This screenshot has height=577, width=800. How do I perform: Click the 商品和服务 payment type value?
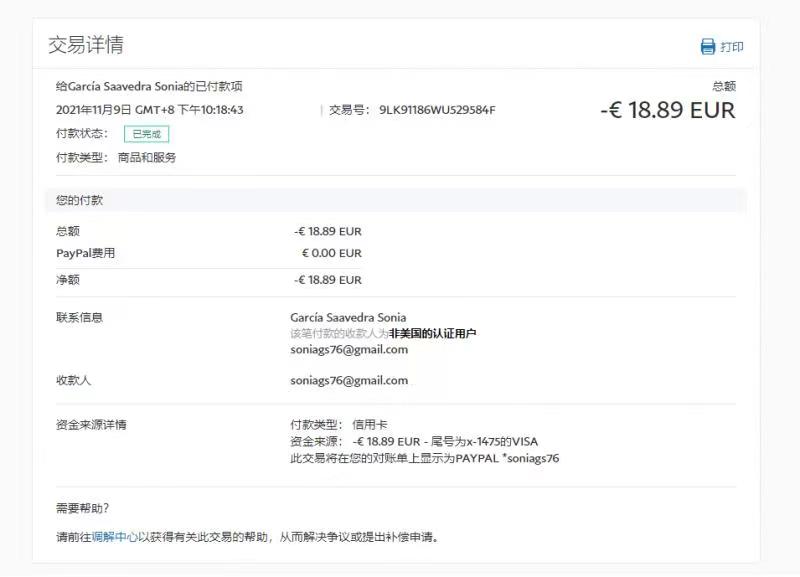[147, 158]
